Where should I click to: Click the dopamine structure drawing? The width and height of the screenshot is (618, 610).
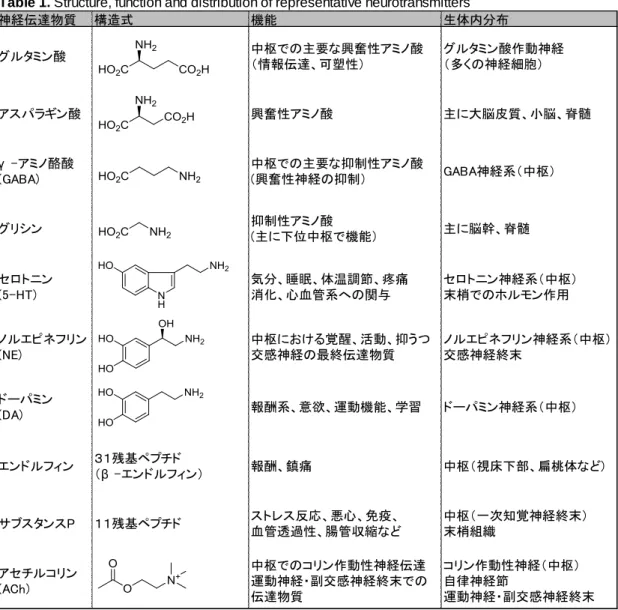pyautogui.click(x=151, y=407)
